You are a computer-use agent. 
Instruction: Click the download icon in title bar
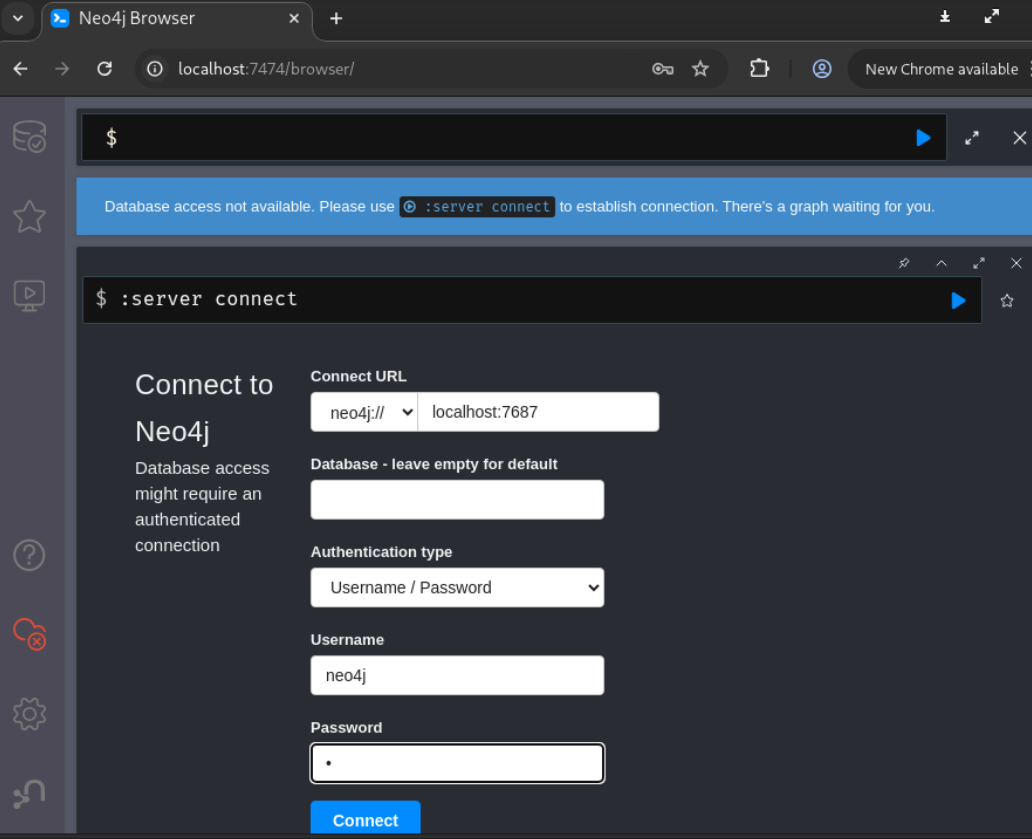[945, 17]
